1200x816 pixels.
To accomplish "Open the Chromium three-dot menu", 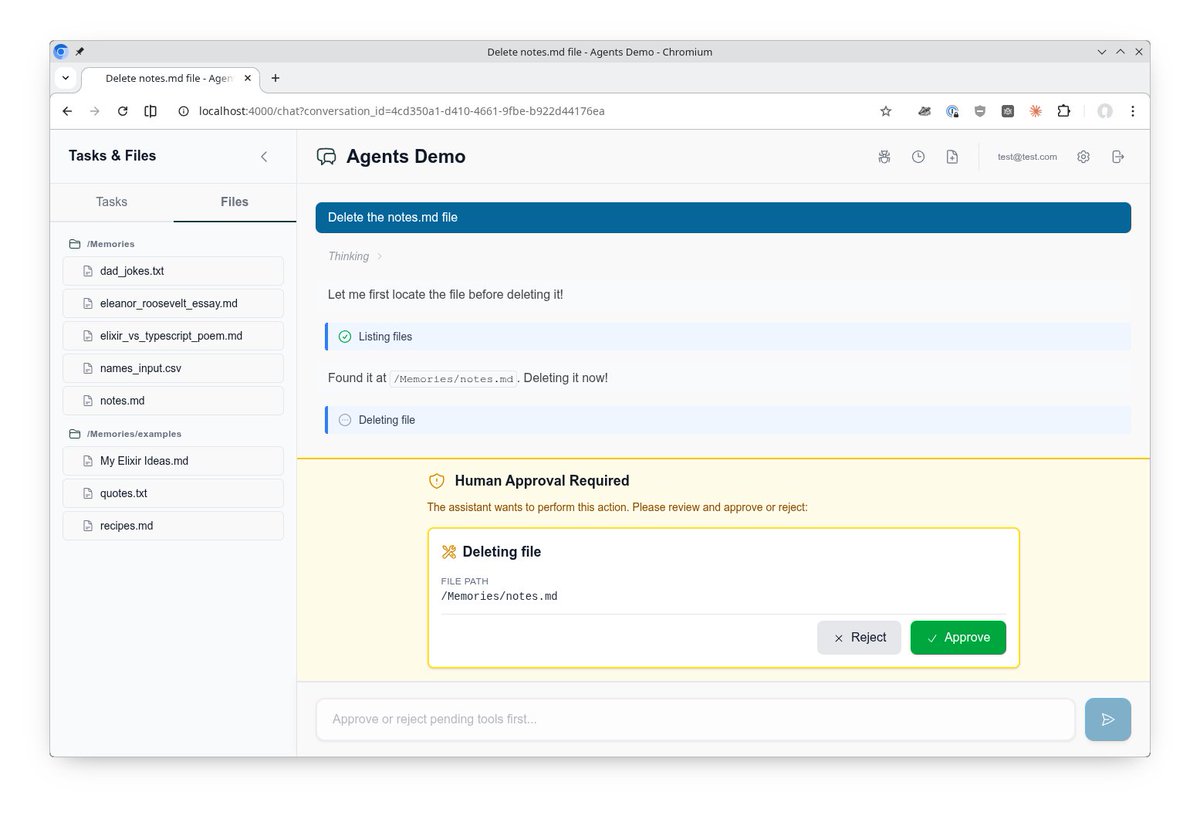I will coord(1133,111).
